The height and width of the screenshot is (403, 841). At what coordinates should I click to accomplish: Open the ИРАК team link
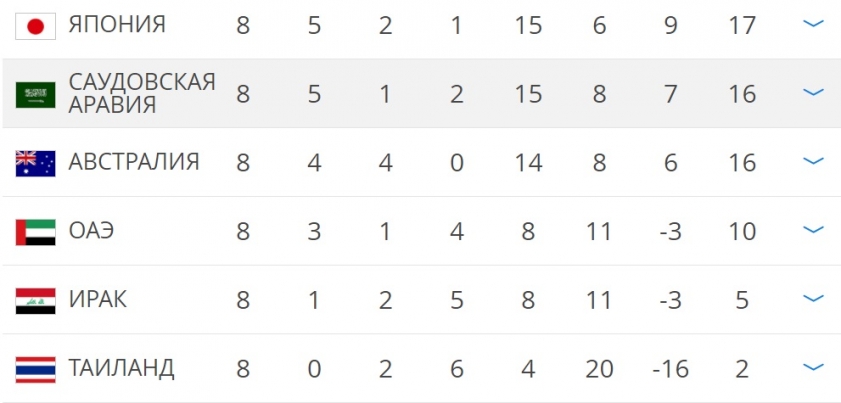click(x=98, y=299)
